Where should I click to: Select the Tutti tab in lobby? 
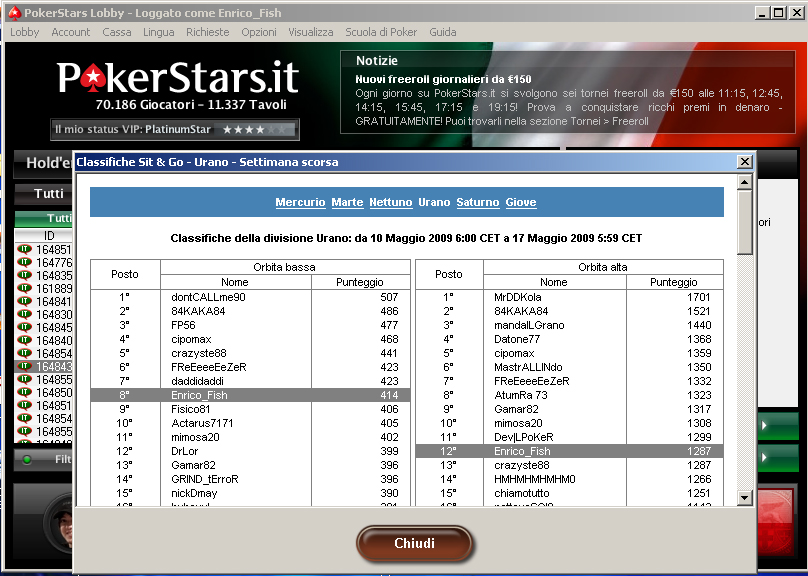[48, 194]
